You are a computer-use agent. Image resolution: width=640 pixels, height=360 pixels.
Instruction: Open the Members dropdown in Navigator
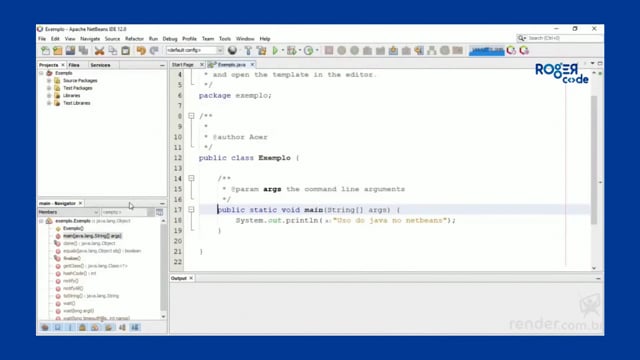(69, 212)
